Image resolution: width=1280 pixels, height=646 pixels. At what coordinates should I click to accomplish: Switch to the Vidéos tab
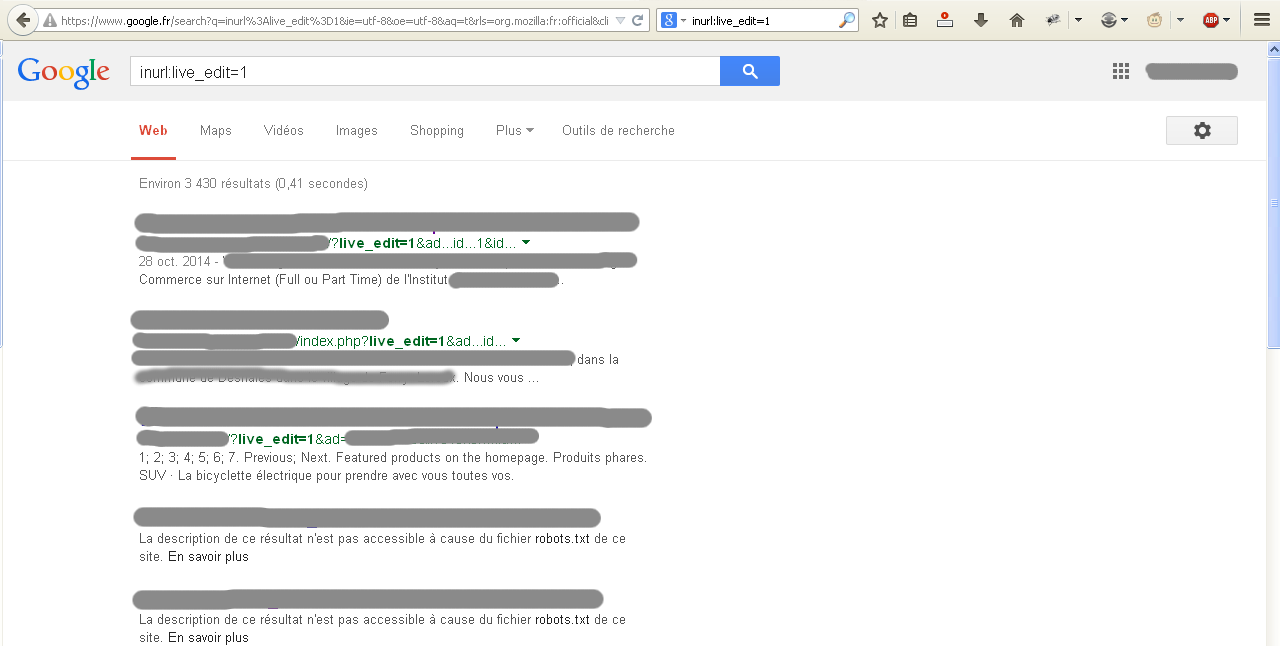coord(284,131)
